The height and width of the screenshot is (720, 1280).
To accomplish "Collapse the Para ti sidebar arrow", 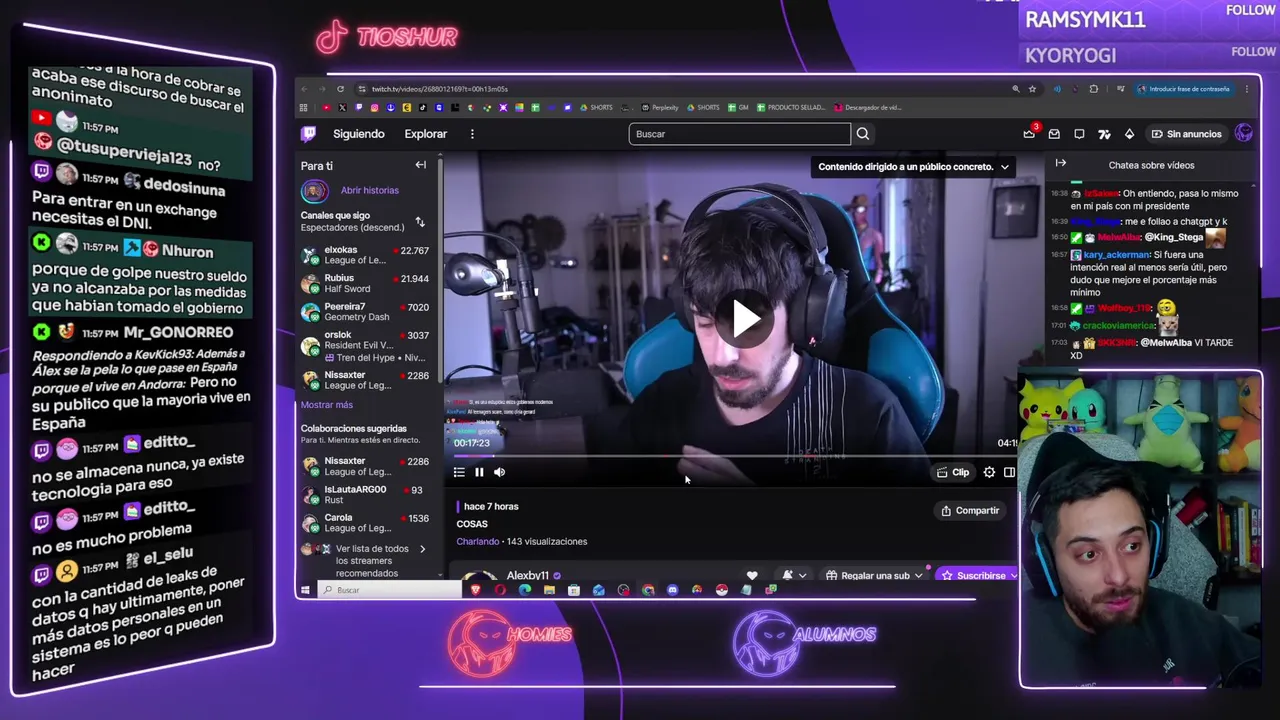I will tap(421, 165).
